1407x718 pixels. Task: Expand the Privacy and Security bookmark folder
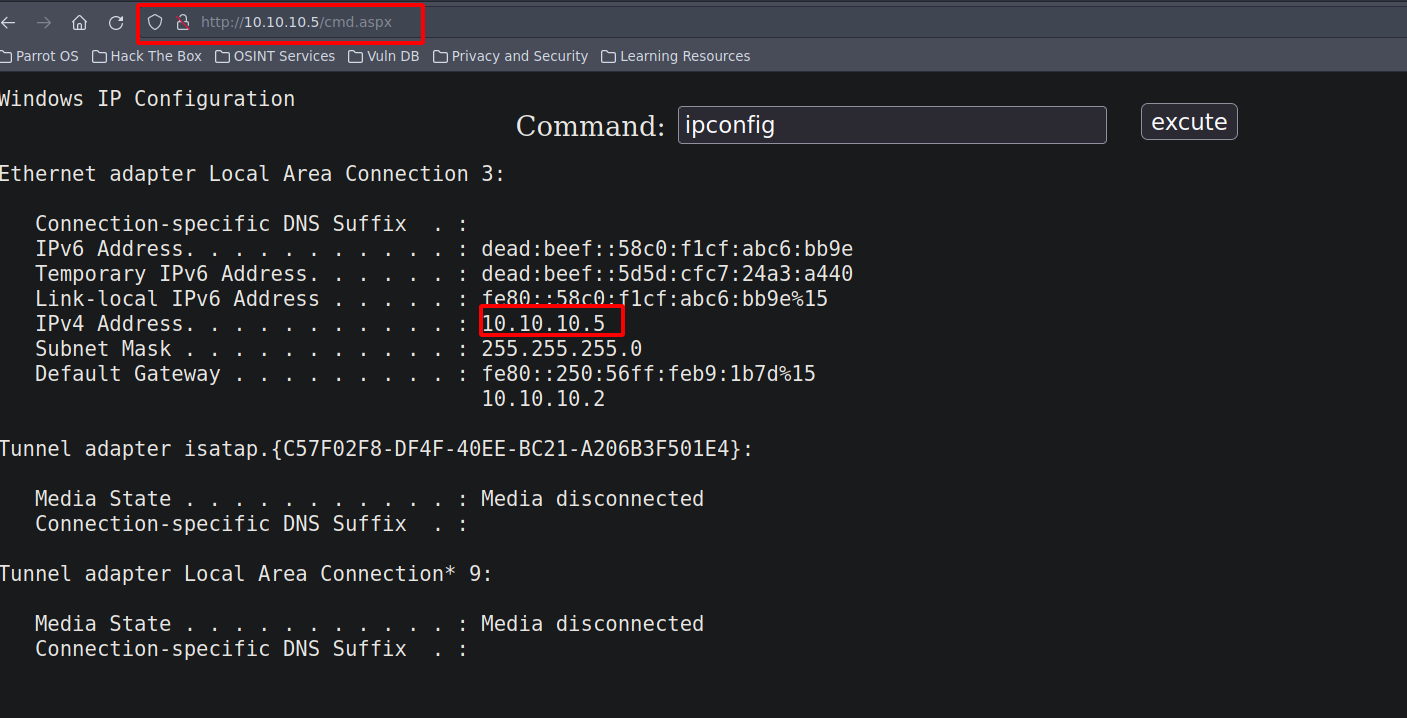[x=519, y=56]
